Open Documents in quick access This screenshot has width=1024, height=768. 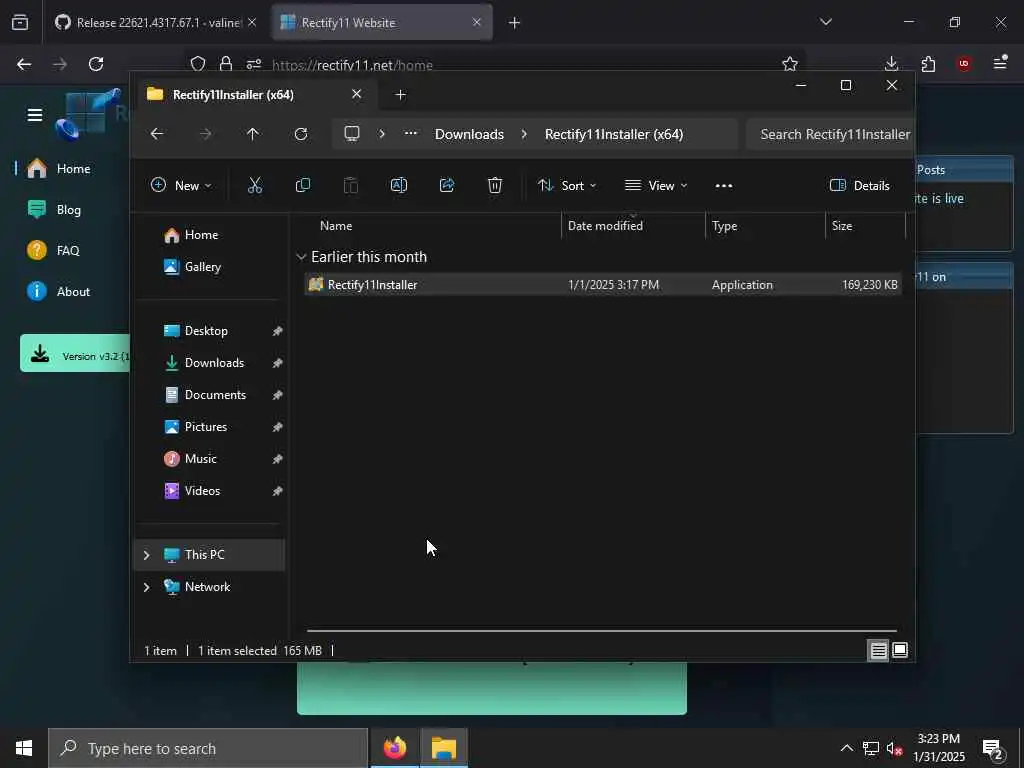[210, 395]
